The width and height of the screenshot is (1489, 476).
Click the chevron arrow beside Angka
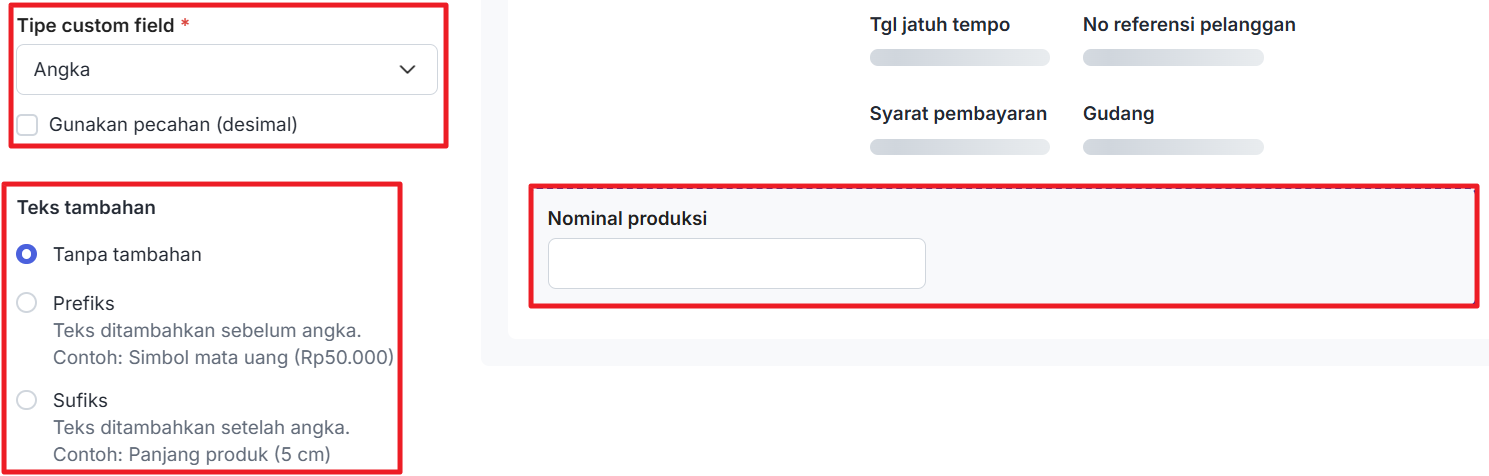pyautogui.click(x=407, y=70)
